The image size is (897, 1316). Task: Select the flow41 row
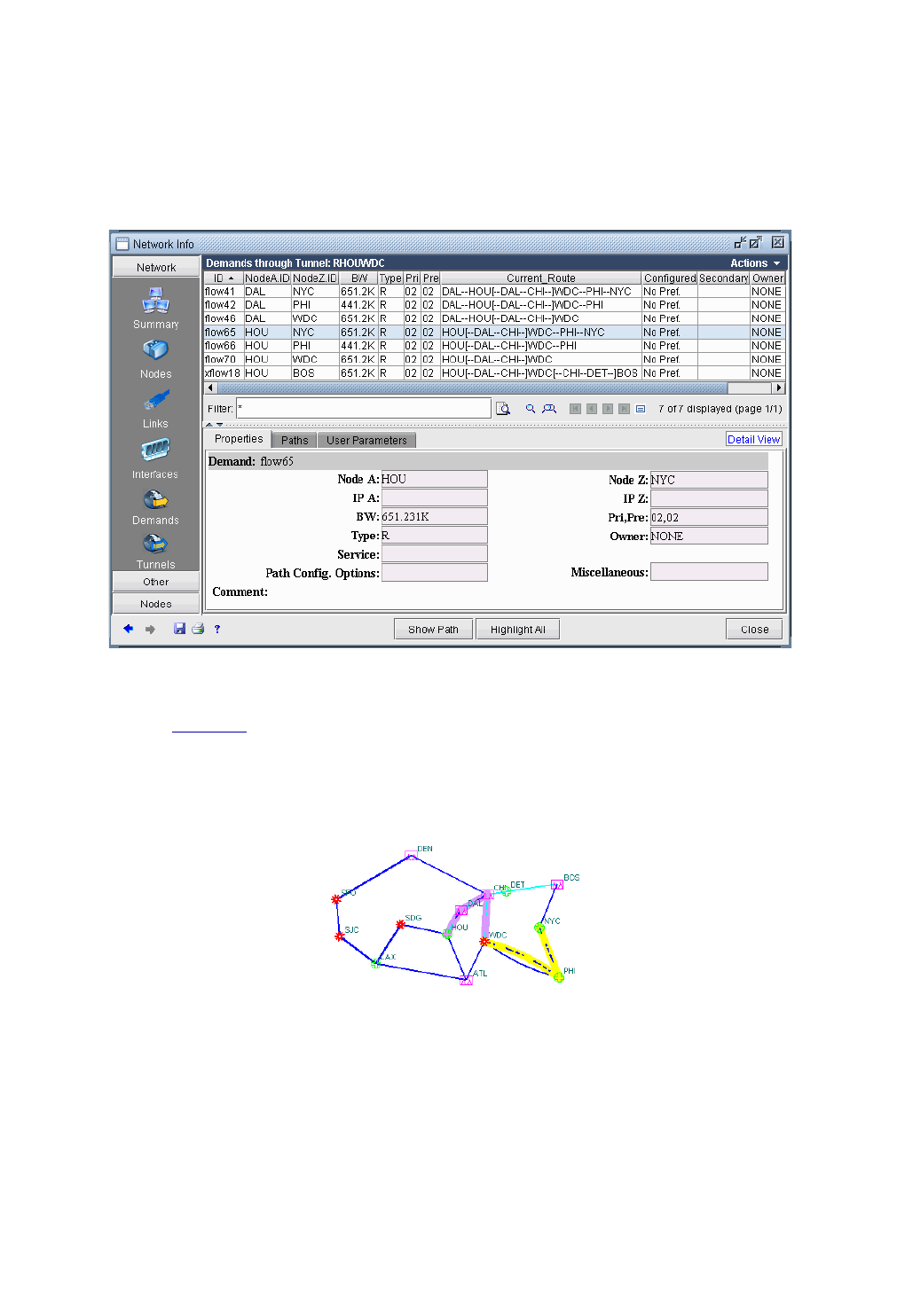click(x=494, y=292)
